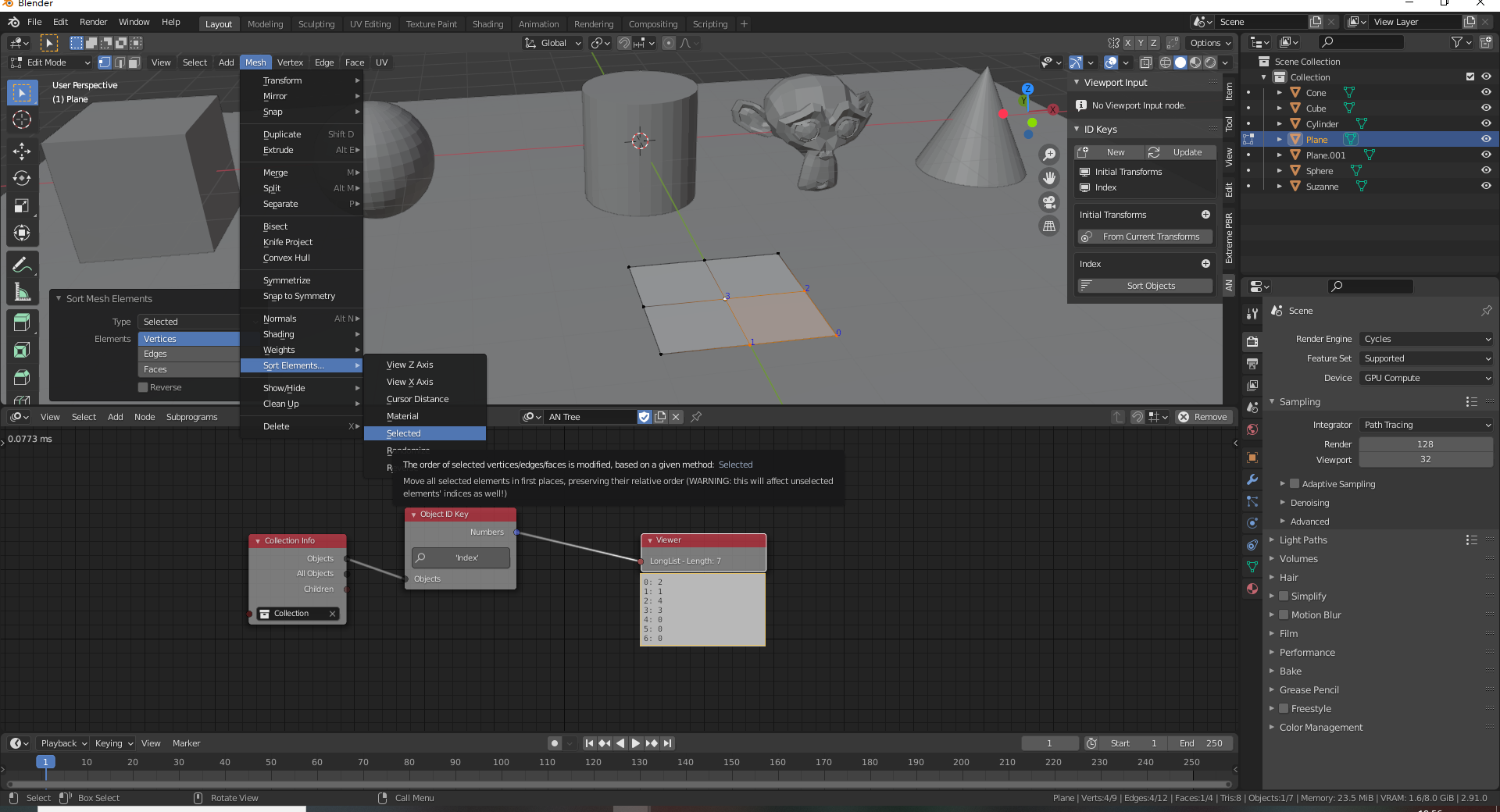The width and height of the screenshot is (1500, 812).
Task: Click Remove button in node editor header
Action: [x=1203, y=417]
